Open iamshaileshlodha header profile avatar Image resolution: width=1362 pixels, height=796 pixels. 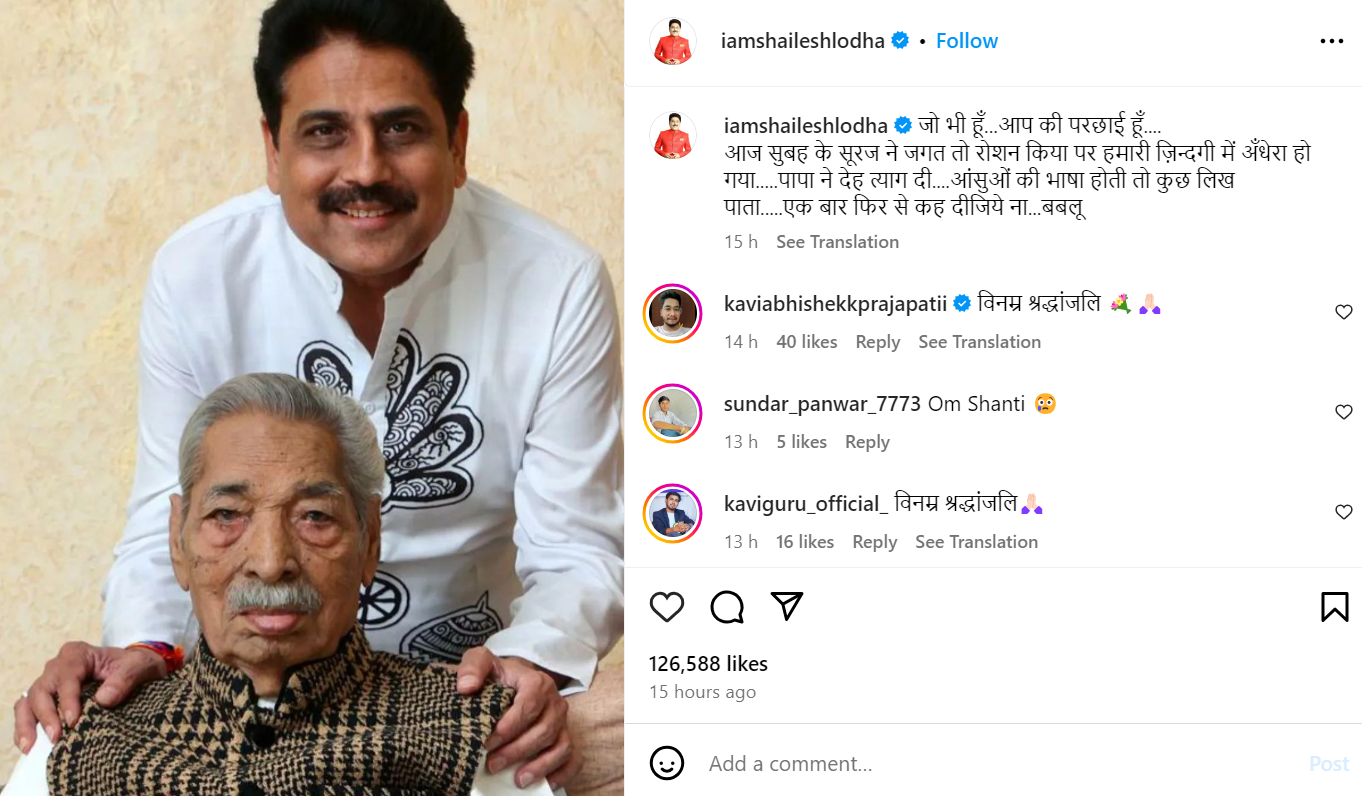tap(673, 42)
